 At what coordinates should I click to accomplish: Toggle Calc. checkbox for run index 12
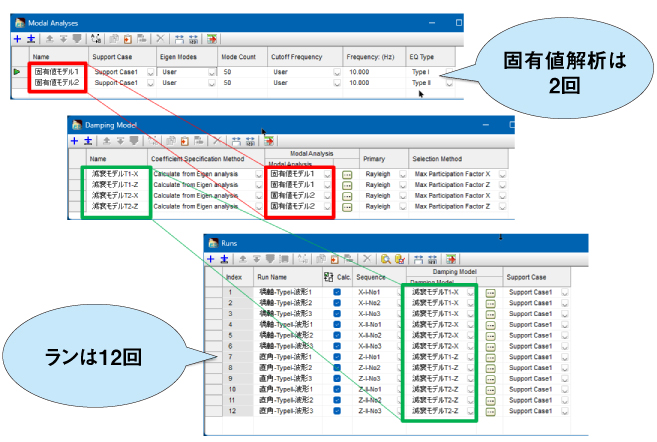coord(337,411)
